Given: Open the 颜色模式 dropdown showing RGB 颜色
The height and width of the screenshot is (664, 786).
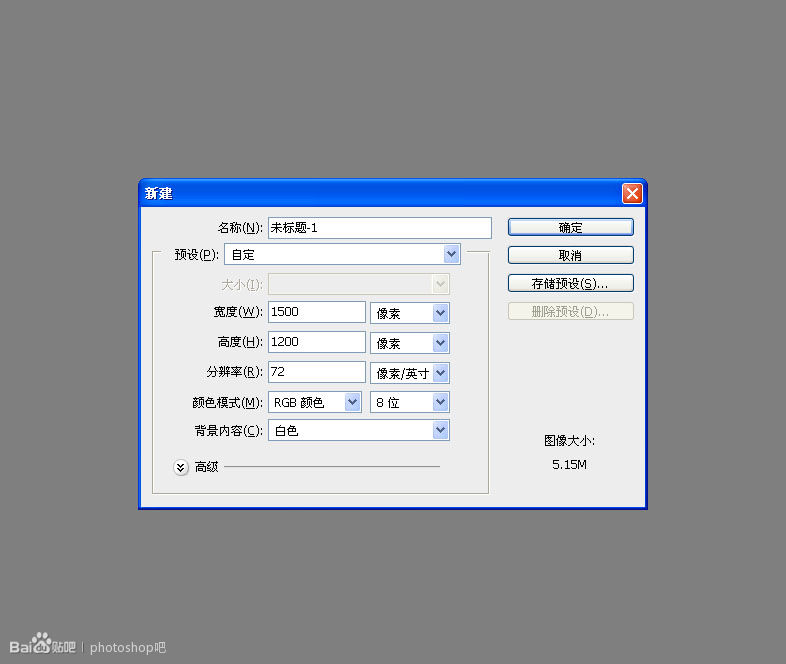Looking at the screenshot, I should click(315, 402).
